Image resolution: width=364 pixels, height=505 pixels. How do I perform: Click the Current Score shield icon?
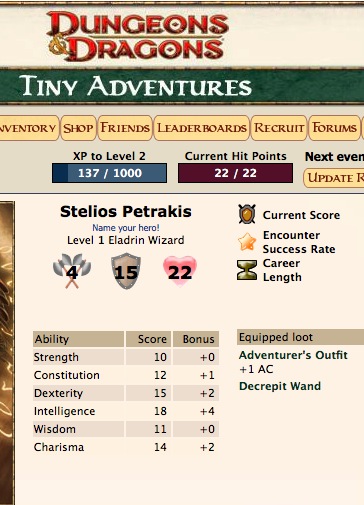tap(247, 214)
